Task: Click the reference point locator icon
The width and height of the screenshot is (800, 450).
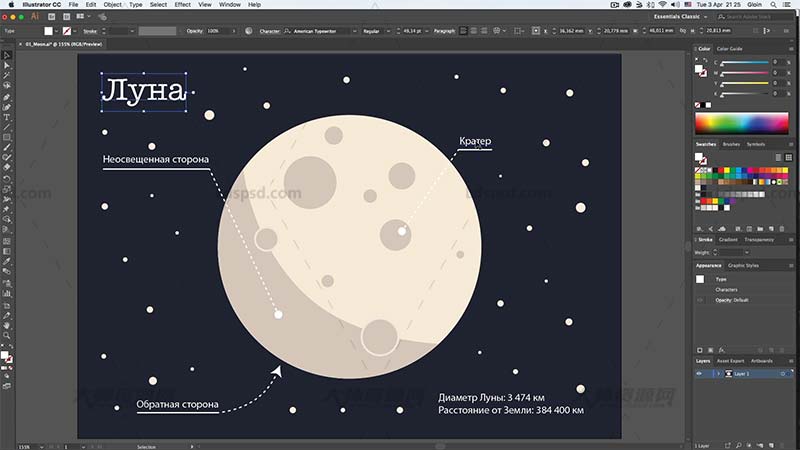Action: (x=536, y=31)
